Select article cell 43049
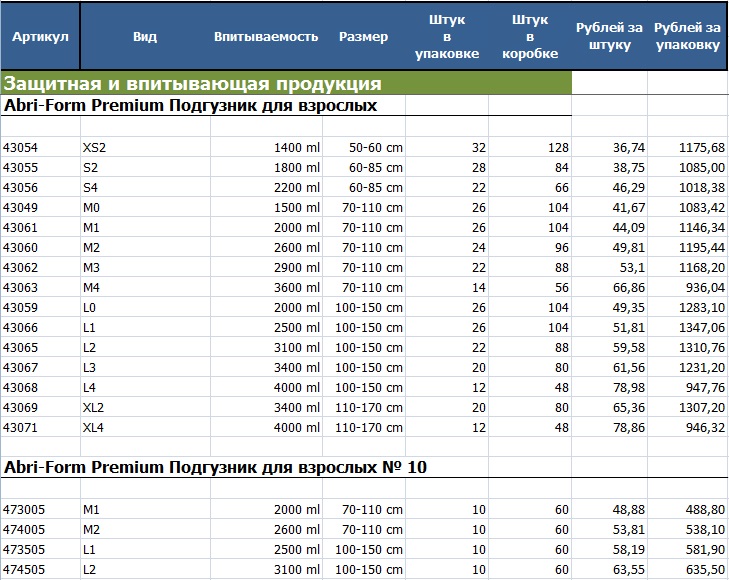Screen dimensions: 729x580 pyautogui.click(x=40, y=207)
